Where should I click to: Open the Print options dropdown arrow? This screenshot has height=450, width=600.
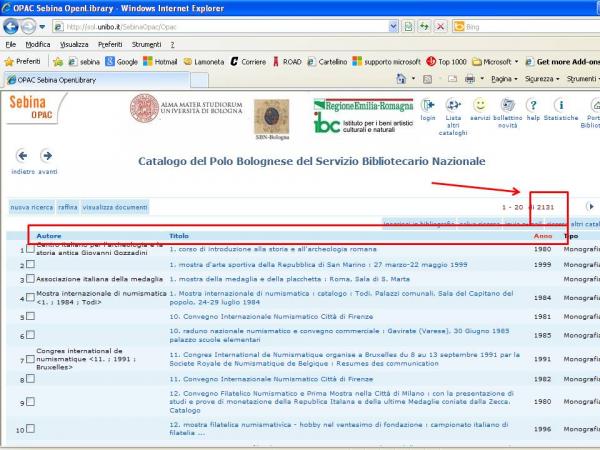click(x=482, y=79)
